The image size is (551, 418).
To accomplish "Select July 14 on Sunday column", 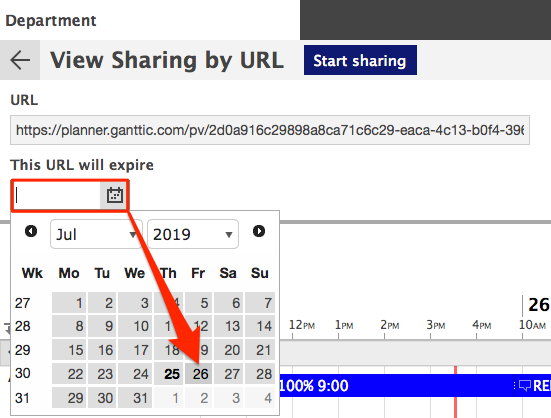I will [260, 326].
